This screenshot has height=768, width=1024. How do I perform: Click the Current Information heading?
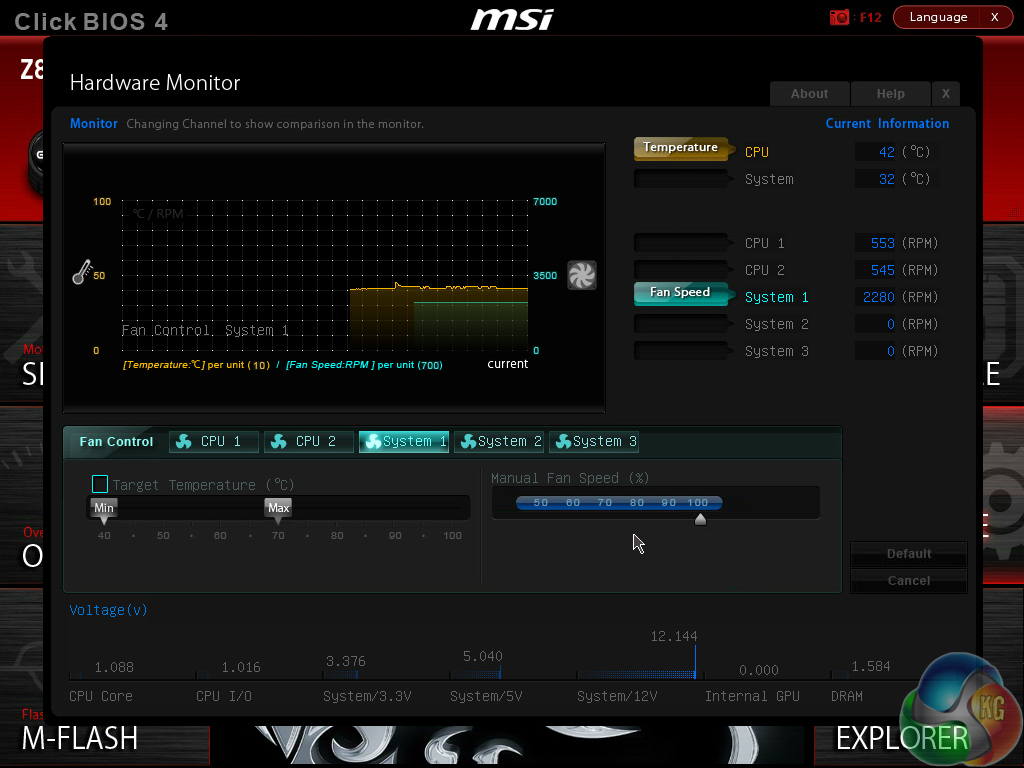887,123
